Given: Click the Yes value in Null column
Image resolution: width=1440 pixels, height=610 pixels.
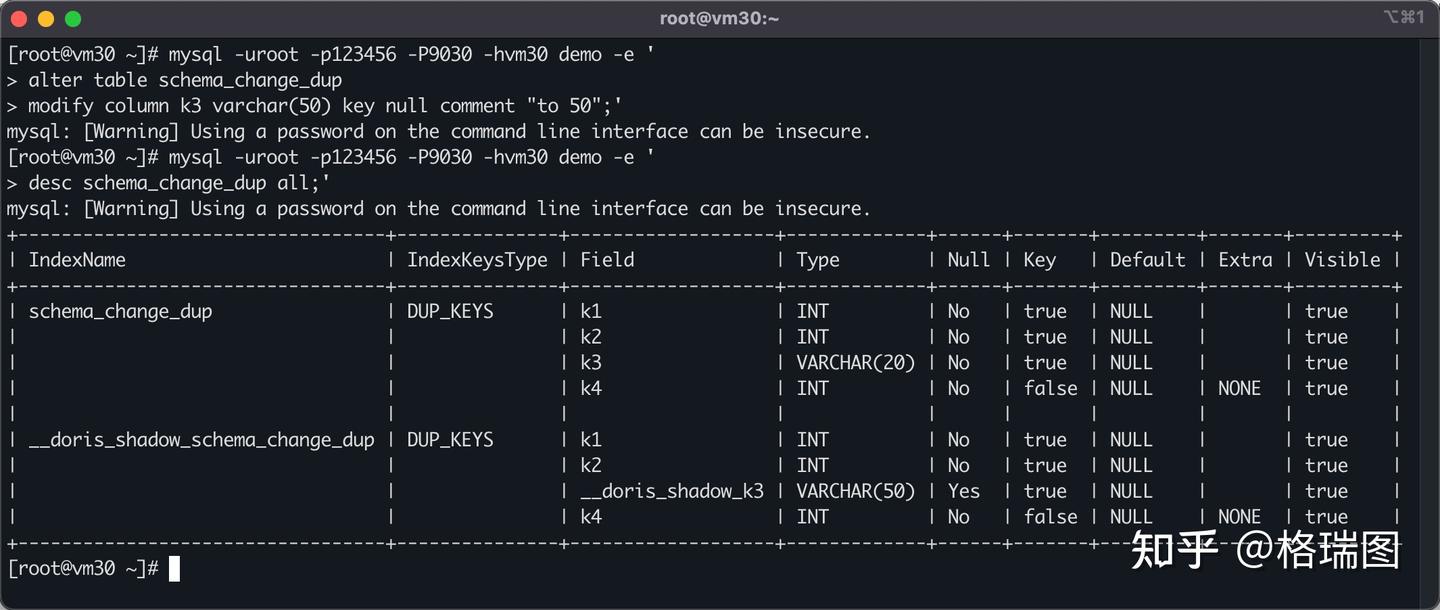Looking at the screenshot, I should click(964, 491).
